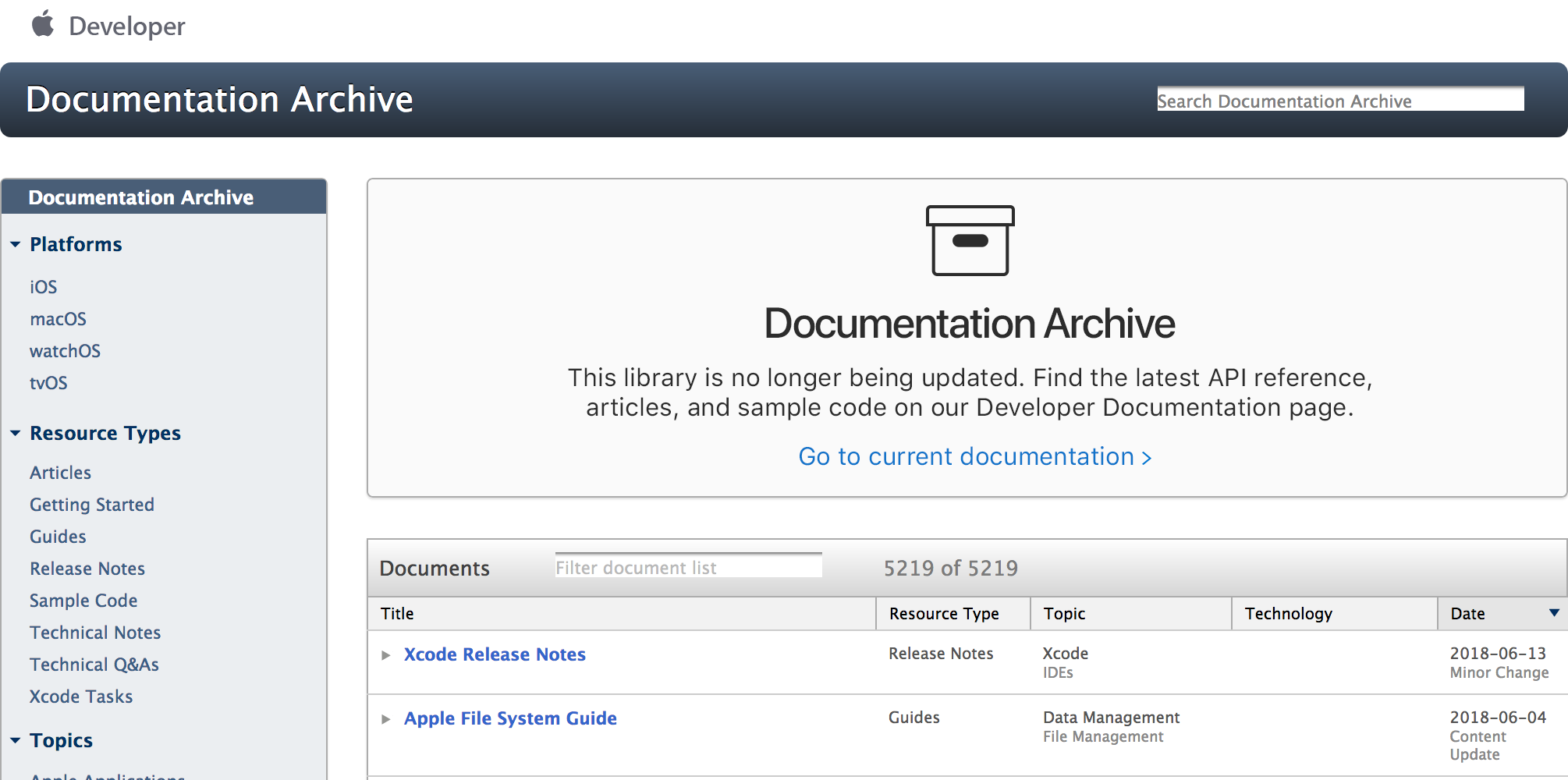Click 'Release Notes' cell in Xcode row

[x=941, y=654]
